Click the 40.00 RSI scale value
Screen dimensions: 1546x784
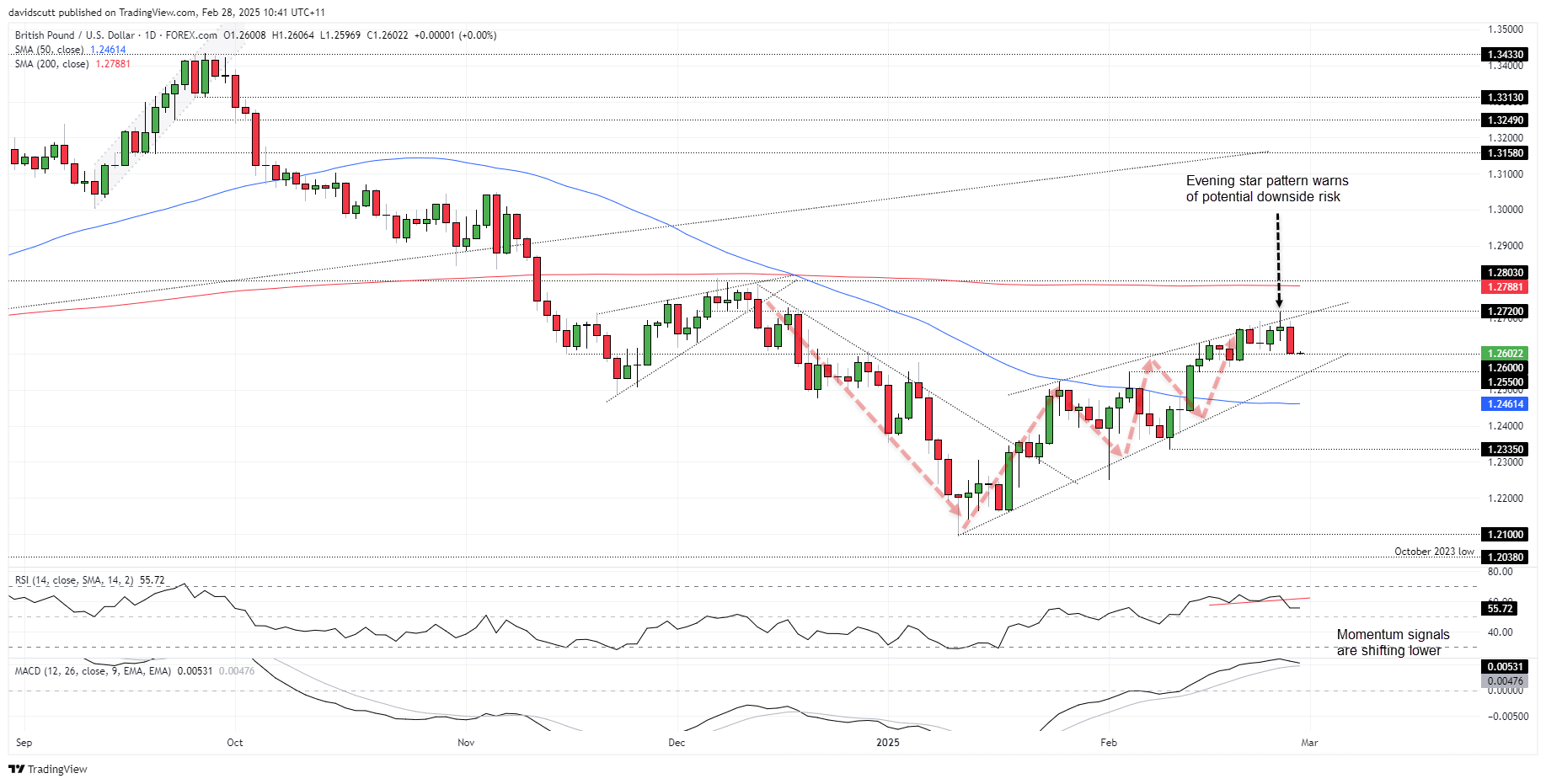1501,632
